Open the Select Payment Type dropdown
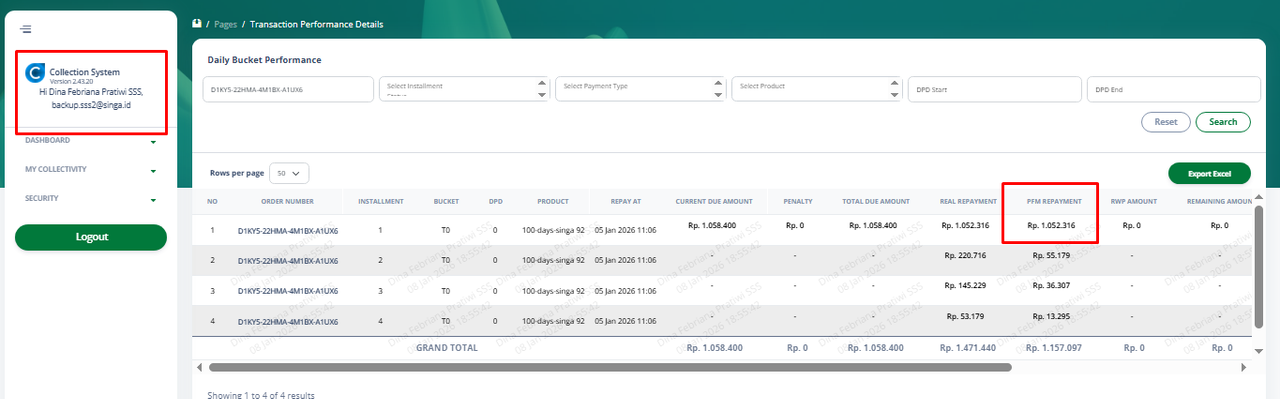 tap(640, 89)
